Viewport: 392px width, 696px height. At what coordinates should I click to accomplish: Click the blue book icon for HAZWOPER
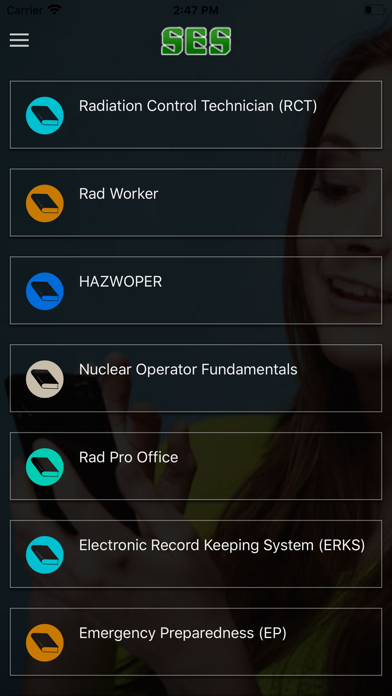pyautogui.click(x=44, y=291)
